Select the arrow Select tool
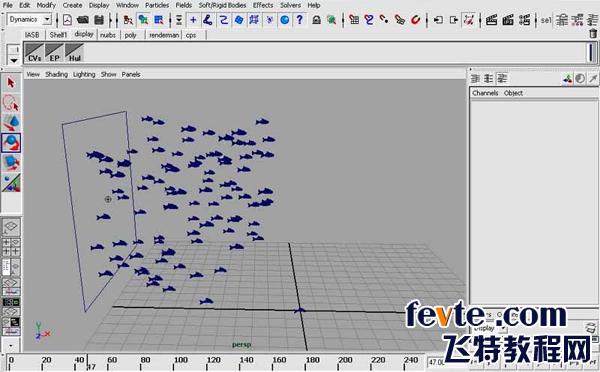This screenshot has width=600, height=372. click(11, 83)
